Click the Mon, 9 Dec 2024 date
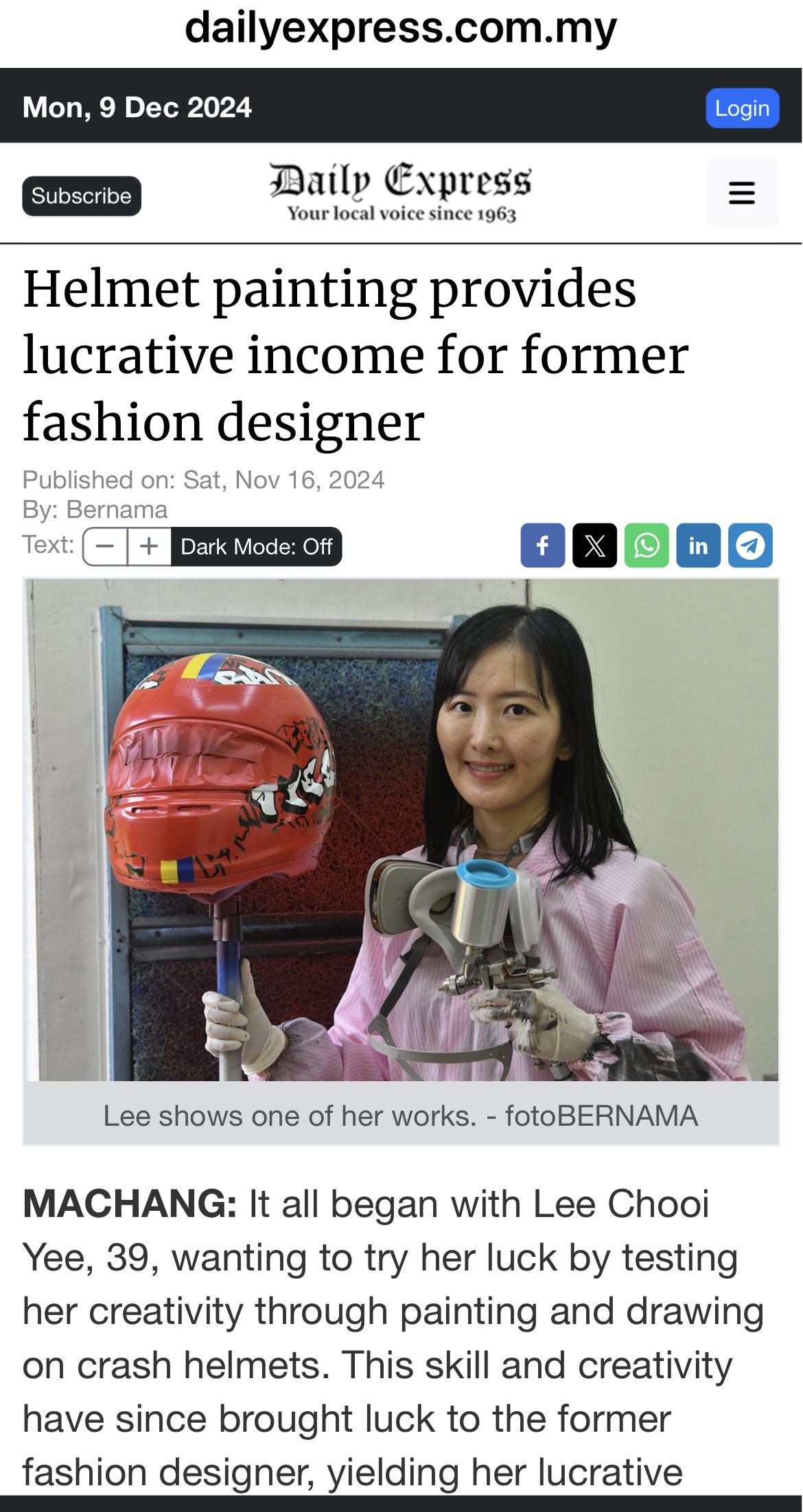The image size is (803, 1512). point(137,108)
